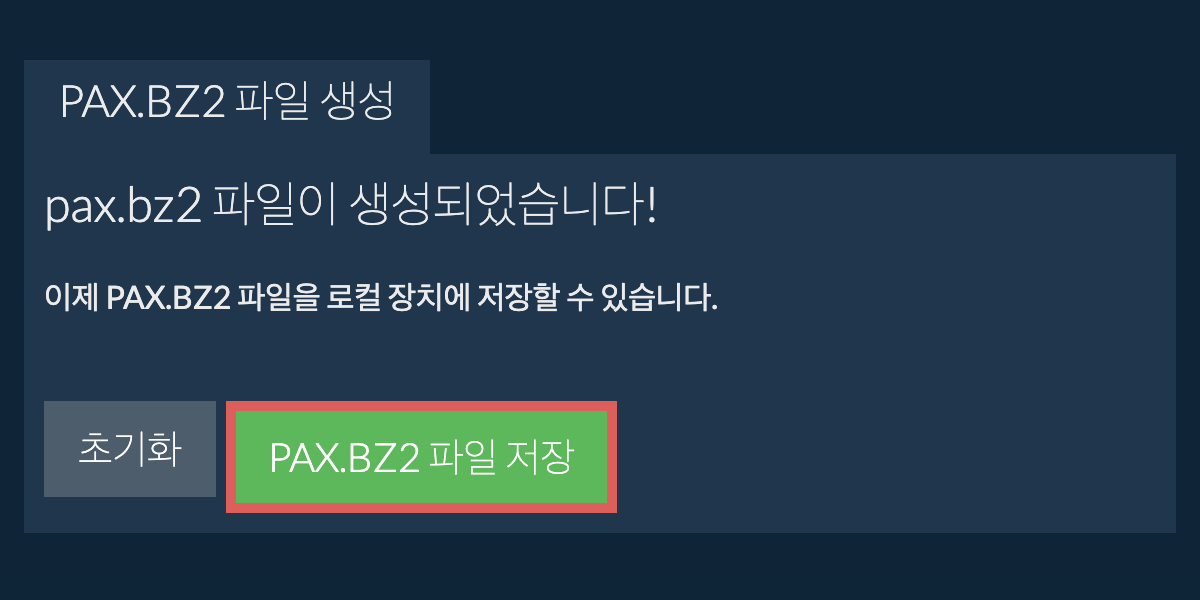
Task: Click the 초기화 button
Action: 130,449
